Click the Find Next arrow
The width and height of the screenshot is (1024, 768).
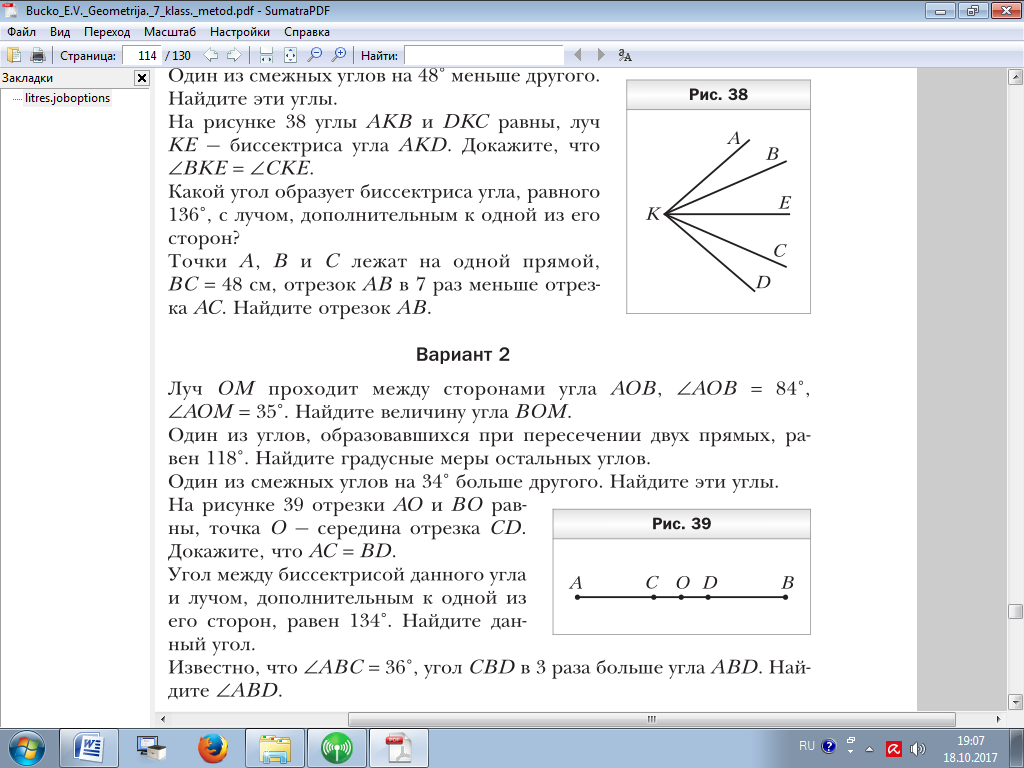(601, 56)
